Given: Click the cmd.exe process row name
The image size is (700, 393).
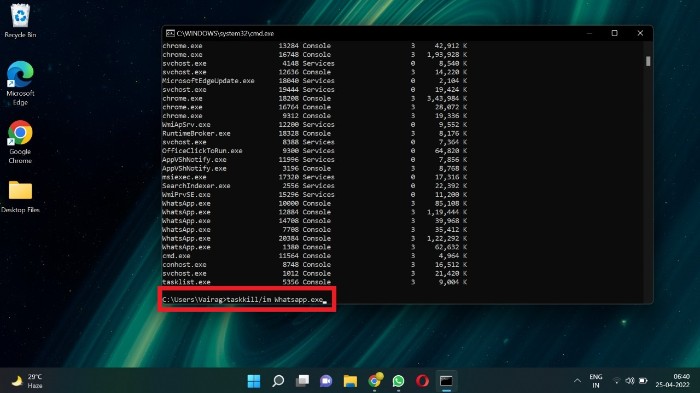Looking at the screenshot, I should [176, 256].
